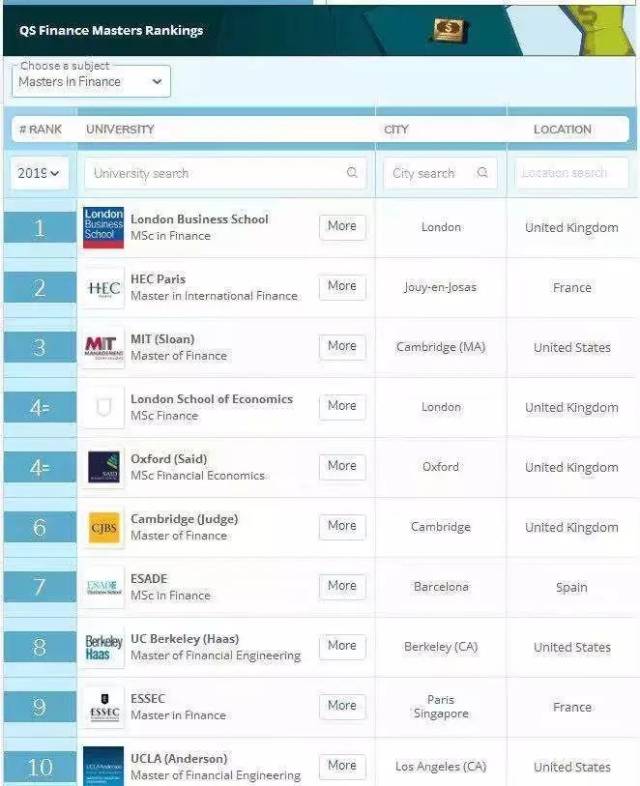Click the LOCATION column header
This screenshot has width=640, height=786.
point(562,129)
